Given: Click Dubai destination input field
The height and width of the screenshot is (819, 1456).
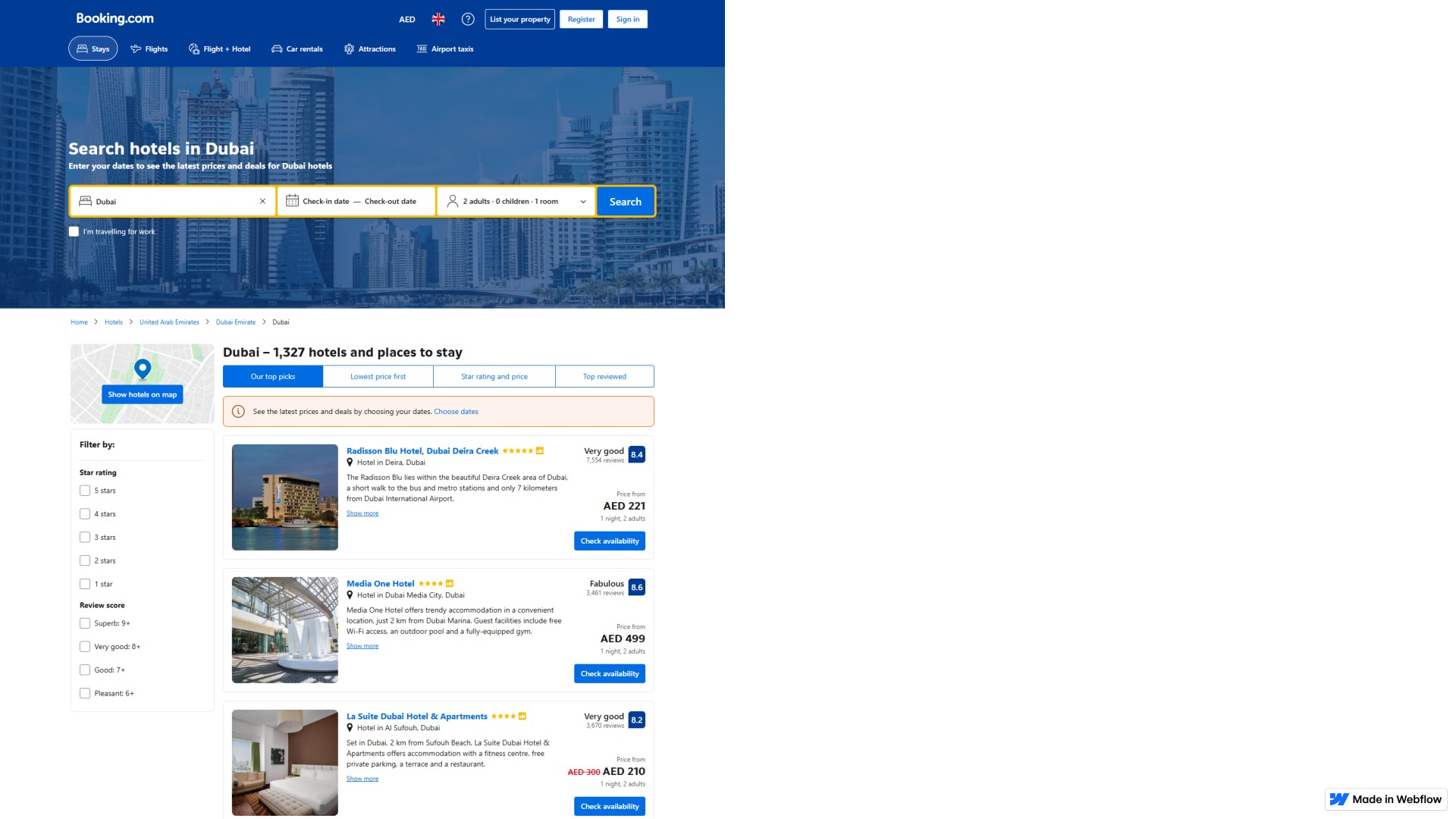Looking at the screenshot, I should (173, 202).
